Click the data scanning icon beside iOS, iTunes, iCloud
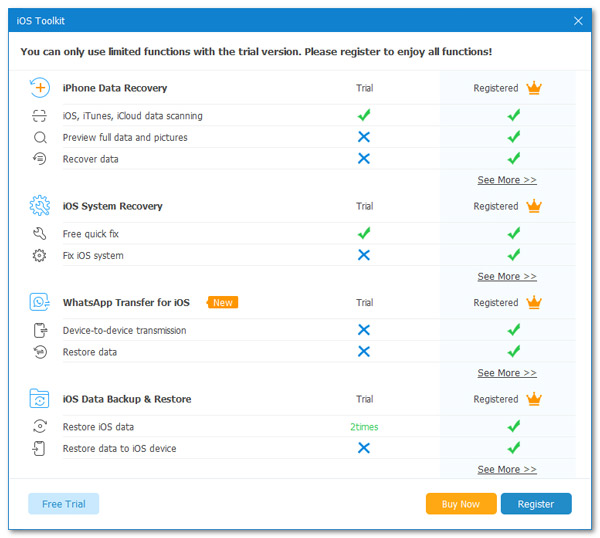Viewport: 600px width, 538px height. coord(40,116)
